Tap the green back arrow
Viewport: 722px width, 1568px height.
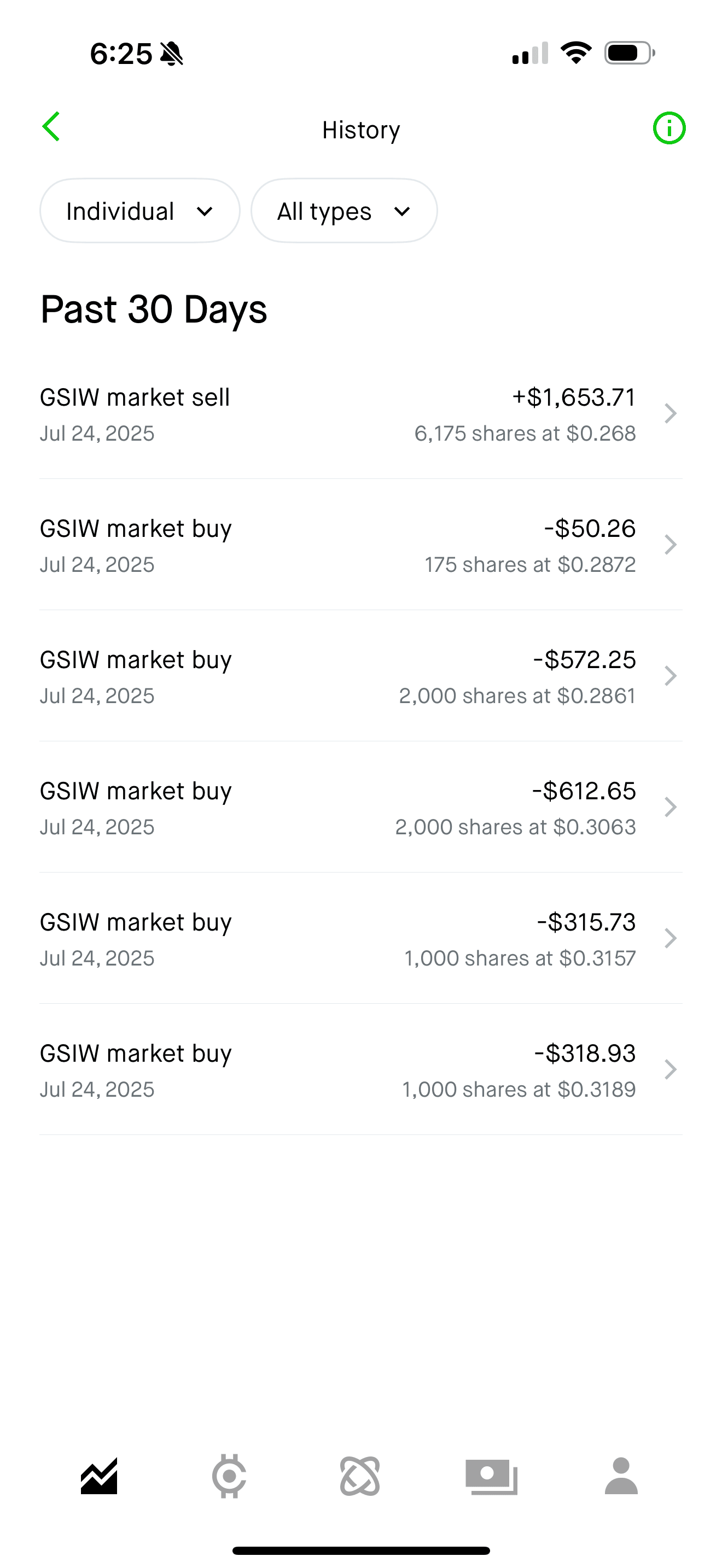pos(51,127)
